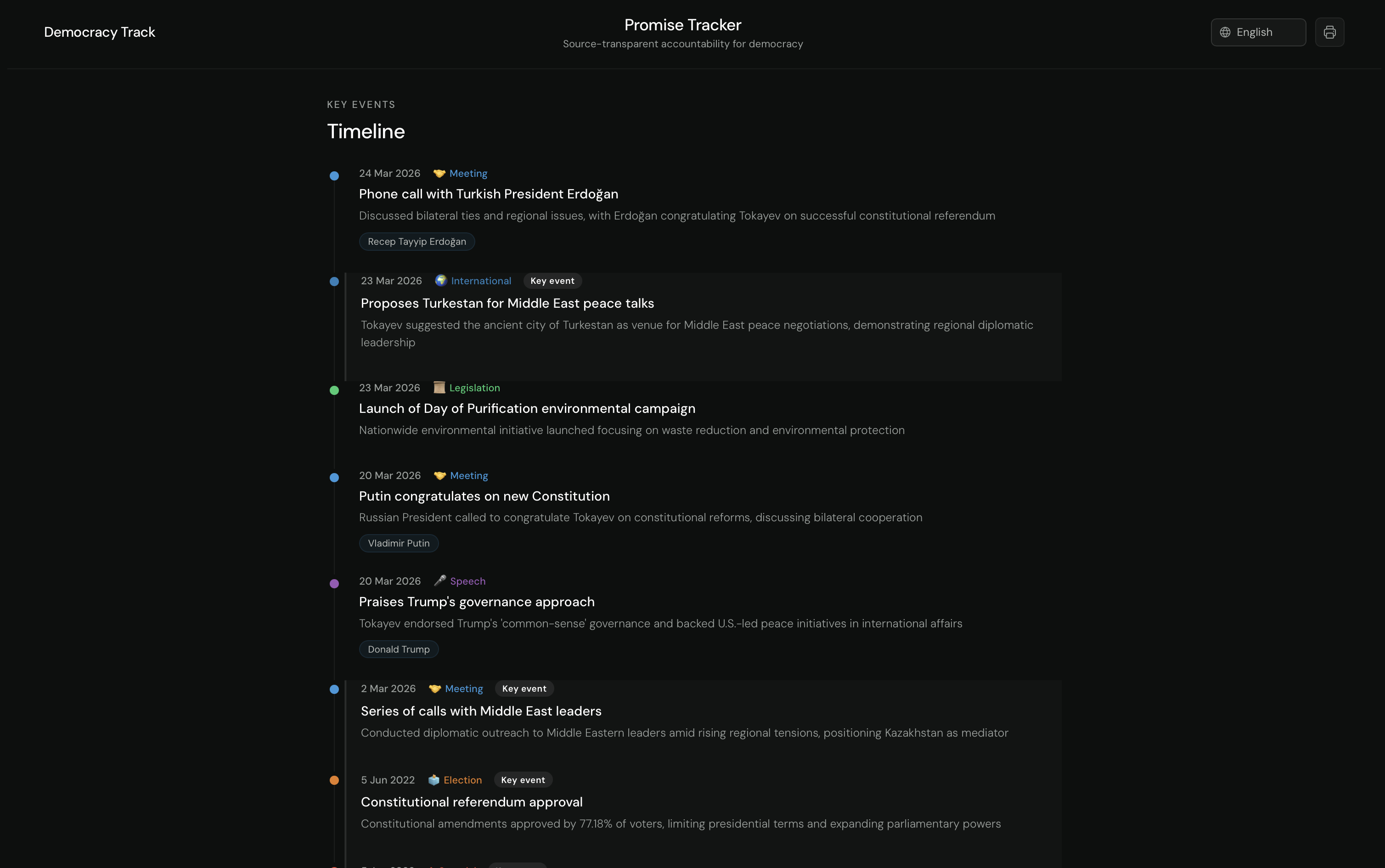Click the green timeline dot for Legislation event

click(x=334, y=390)
